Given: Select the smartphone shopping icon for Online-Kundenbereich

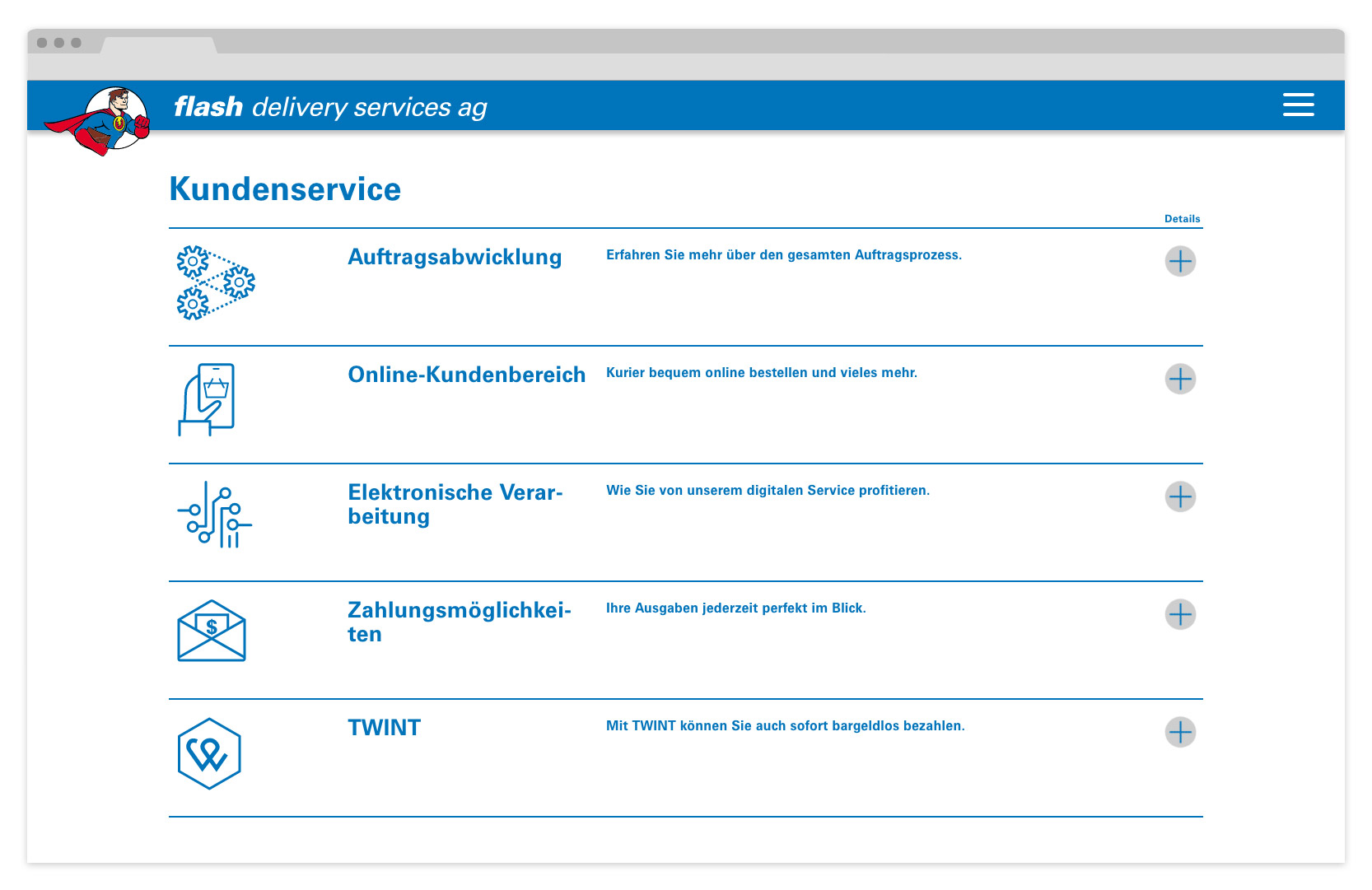Looking at the screenshot, I should point(208,399).
